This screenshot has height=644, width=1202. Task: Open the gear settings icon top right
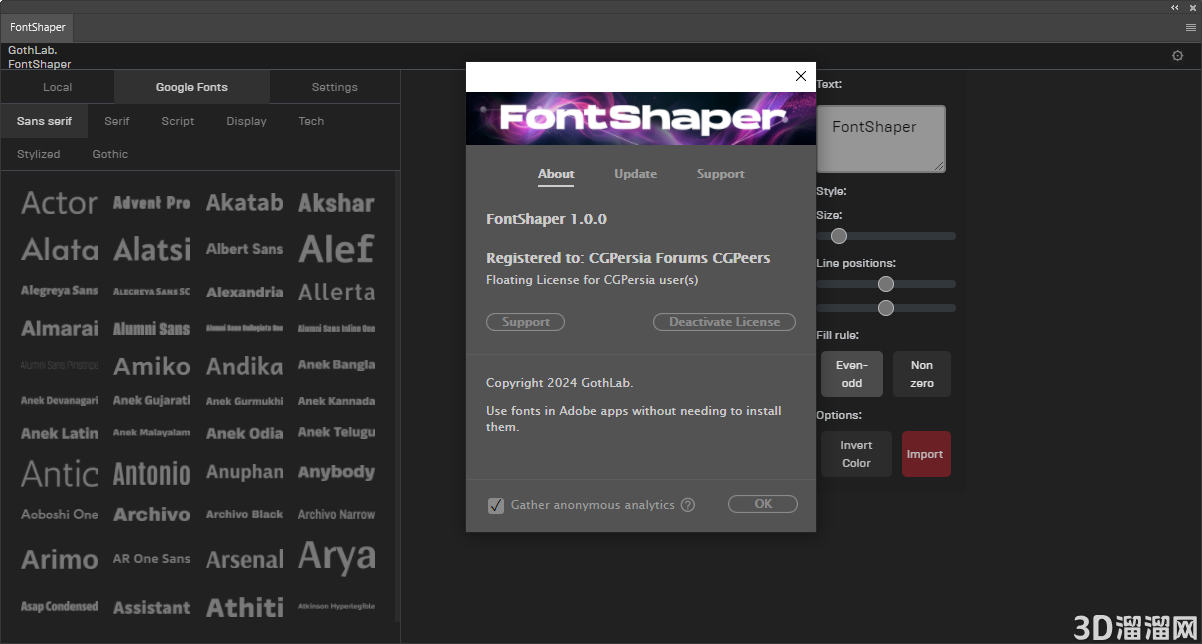tap(1178, 56)
